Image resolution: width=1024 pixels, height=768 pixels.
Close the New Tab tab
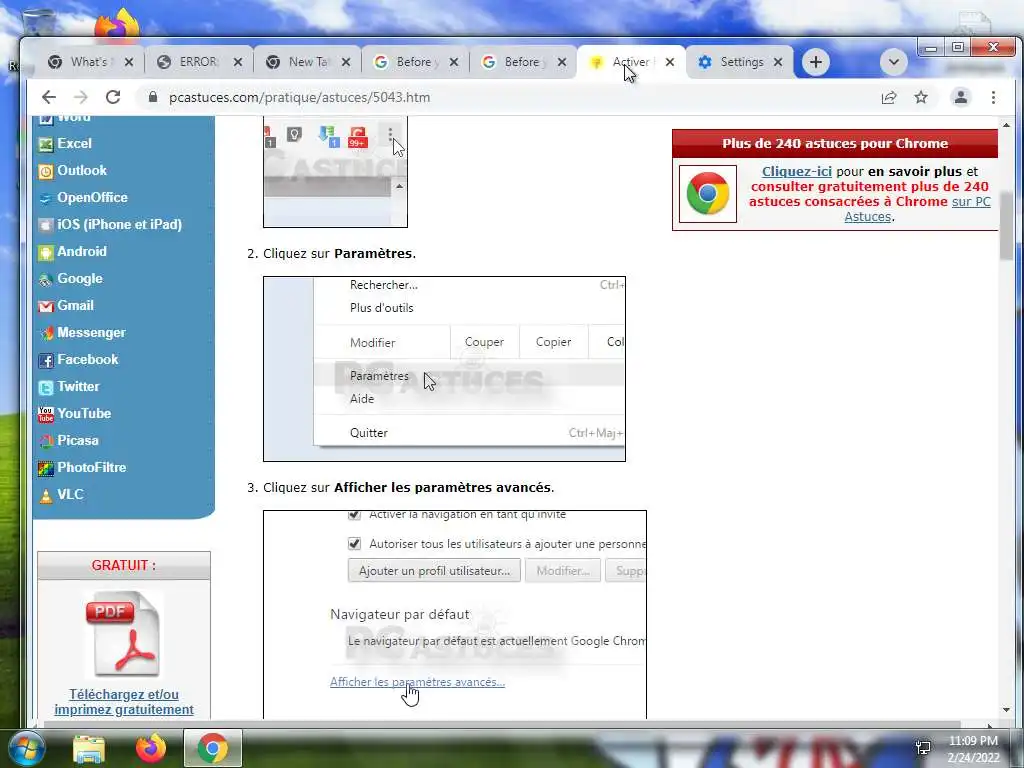[346, 62]
